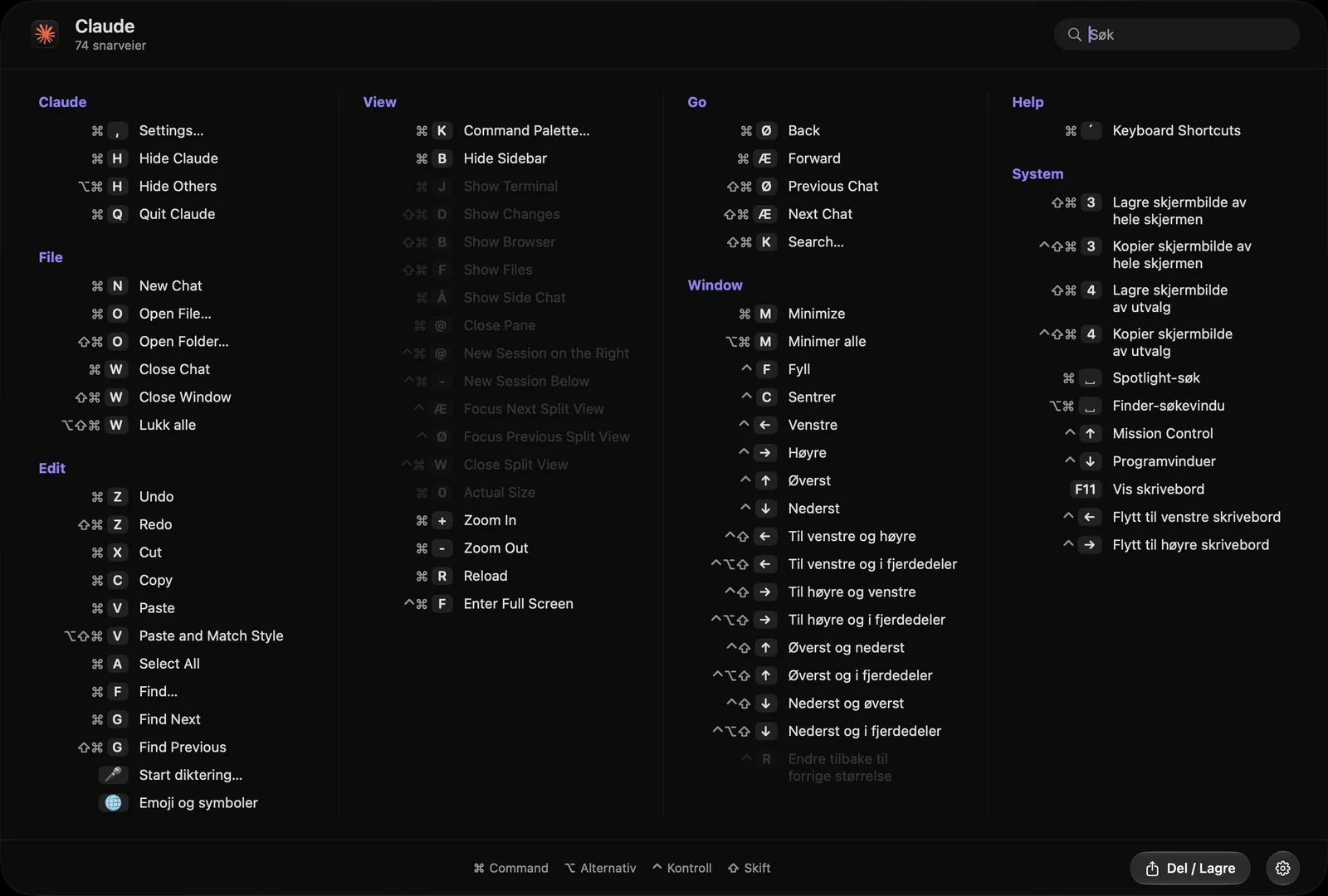Click the Minimer alle shortcut row
The image size is (1328, 896).
tap(795, 342)
